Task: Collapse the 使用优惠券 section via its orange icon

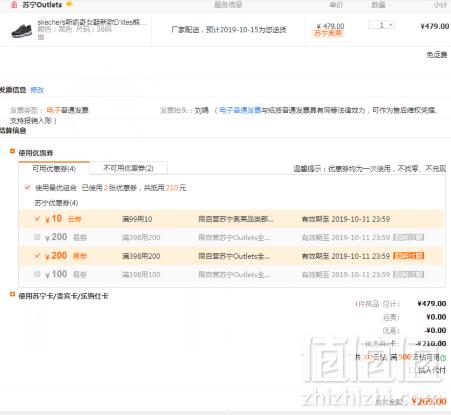Action: pos(12,151)
